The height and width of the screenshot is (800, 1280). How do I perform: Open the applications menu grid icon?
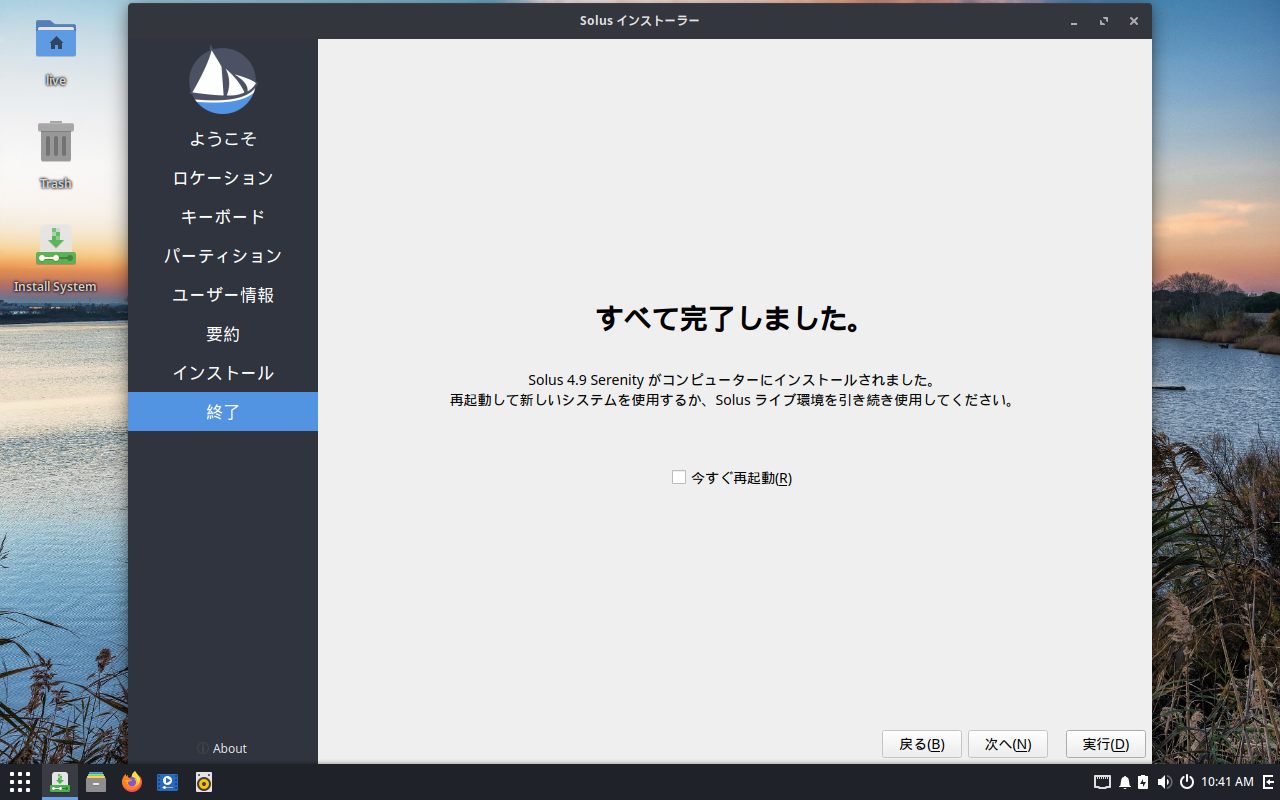coord(20,782)
